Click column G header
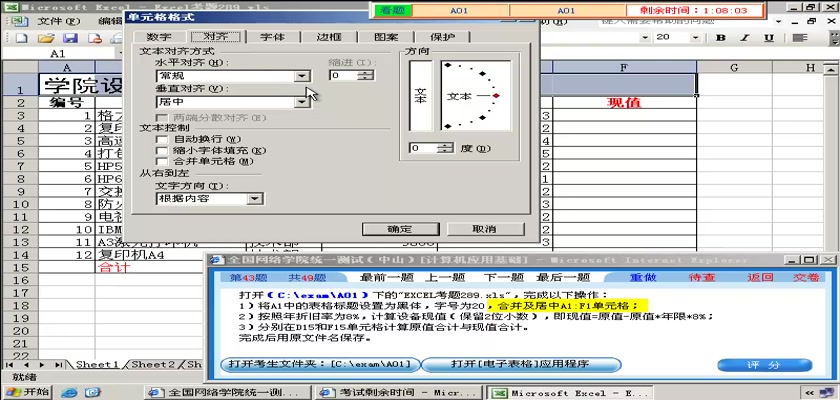840x400 pixels. click(x=734, y=67)
